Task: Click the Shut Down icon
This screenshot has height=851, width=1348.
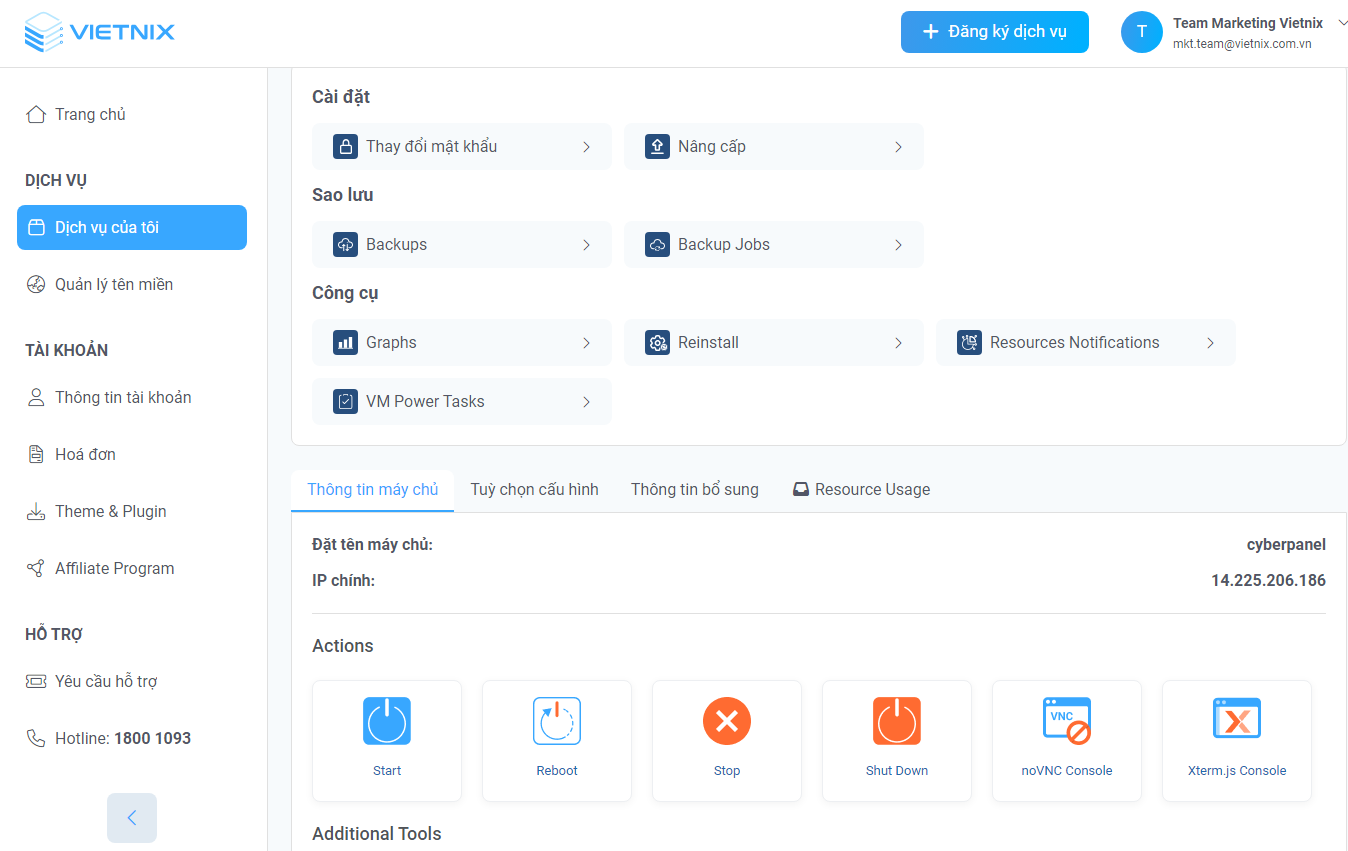Action: pos(897,720)
